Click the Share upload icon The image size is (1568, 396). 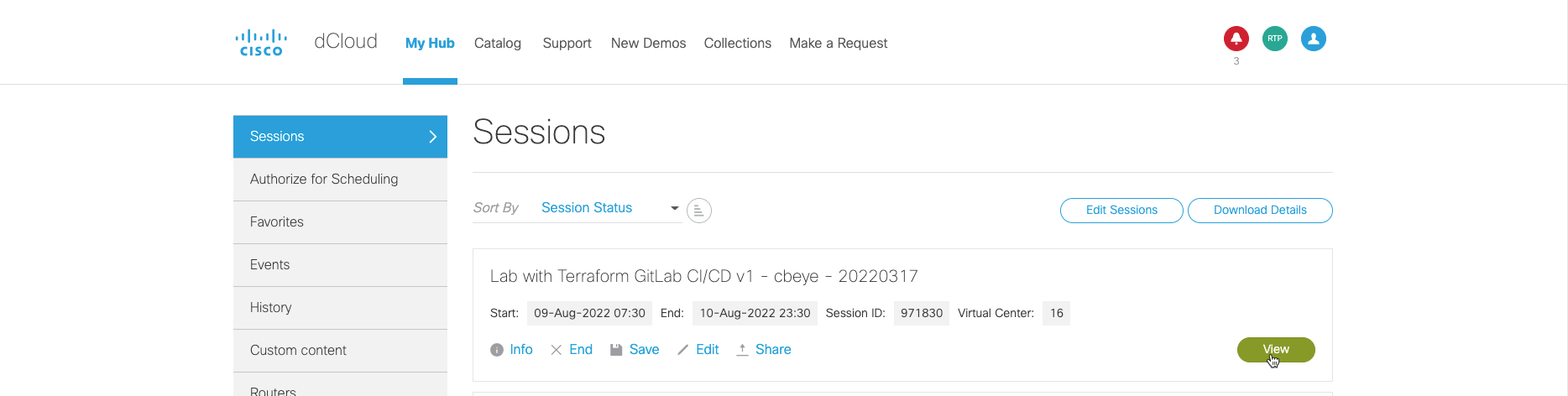point(742,350)
